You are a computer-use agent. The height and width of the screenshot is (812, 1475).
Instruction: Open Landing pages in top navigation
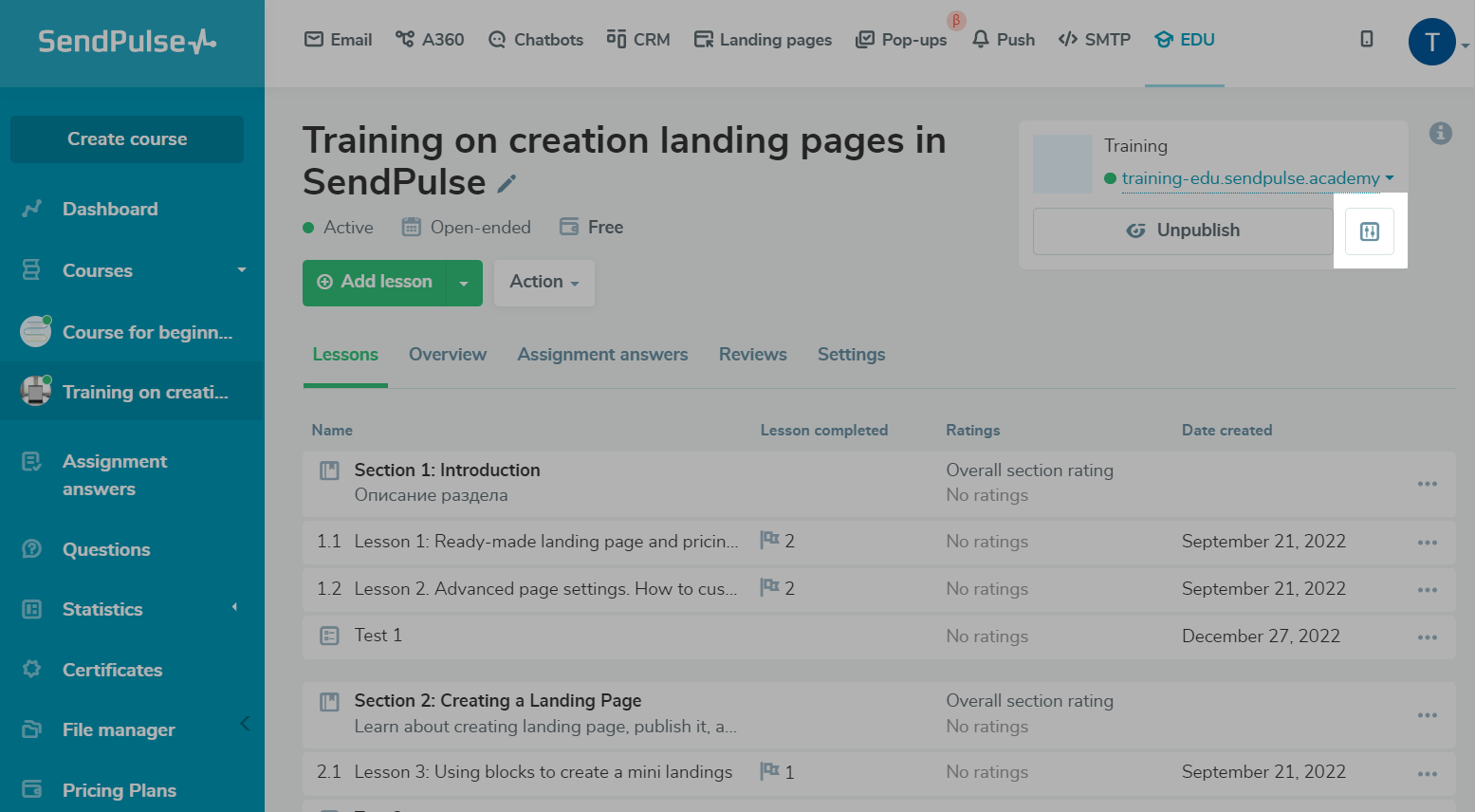tap(763, 40)
